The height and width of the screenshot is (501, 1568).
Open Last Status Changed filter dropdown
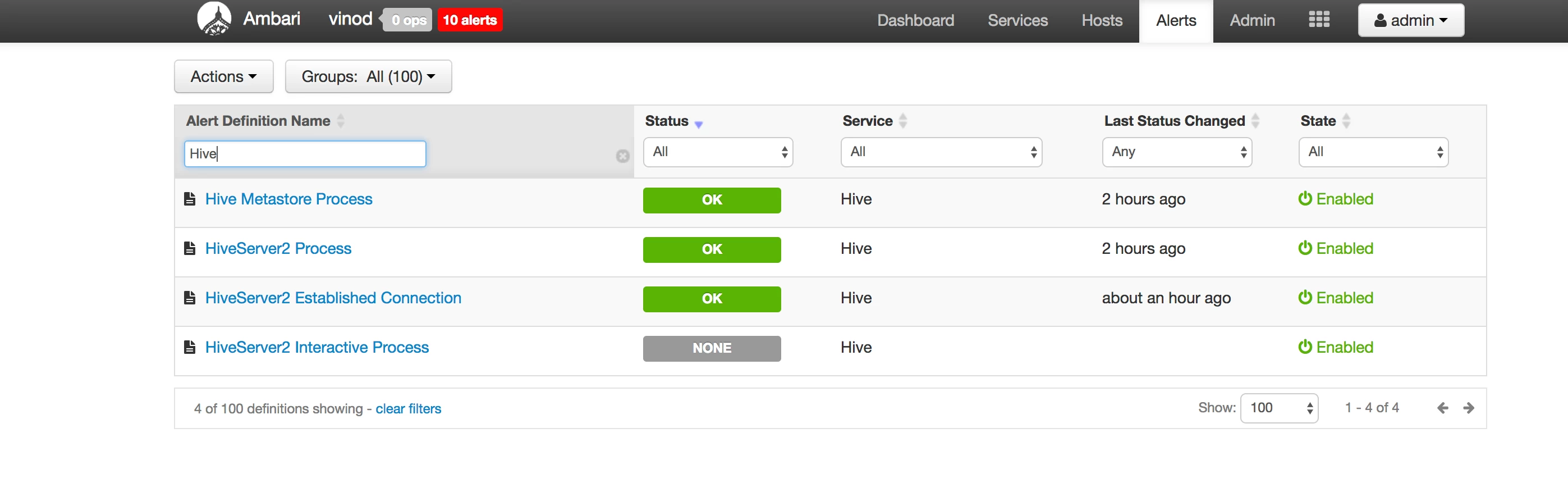point(1177,152)
